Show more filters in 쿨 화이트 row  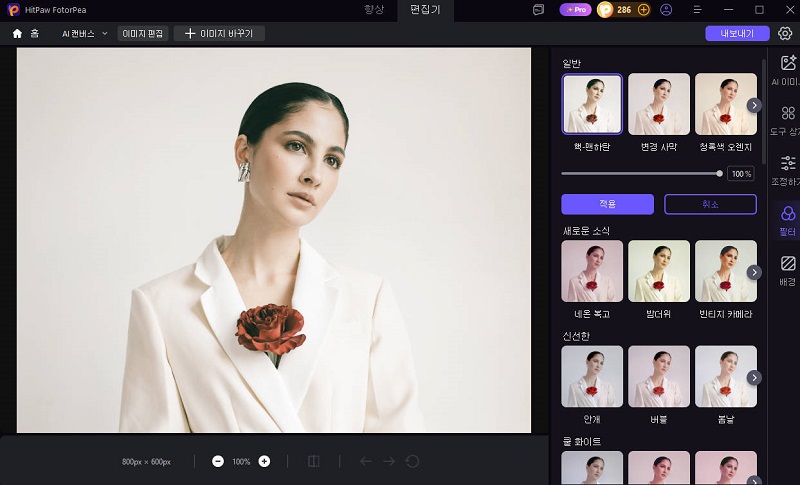pos(754,480)
